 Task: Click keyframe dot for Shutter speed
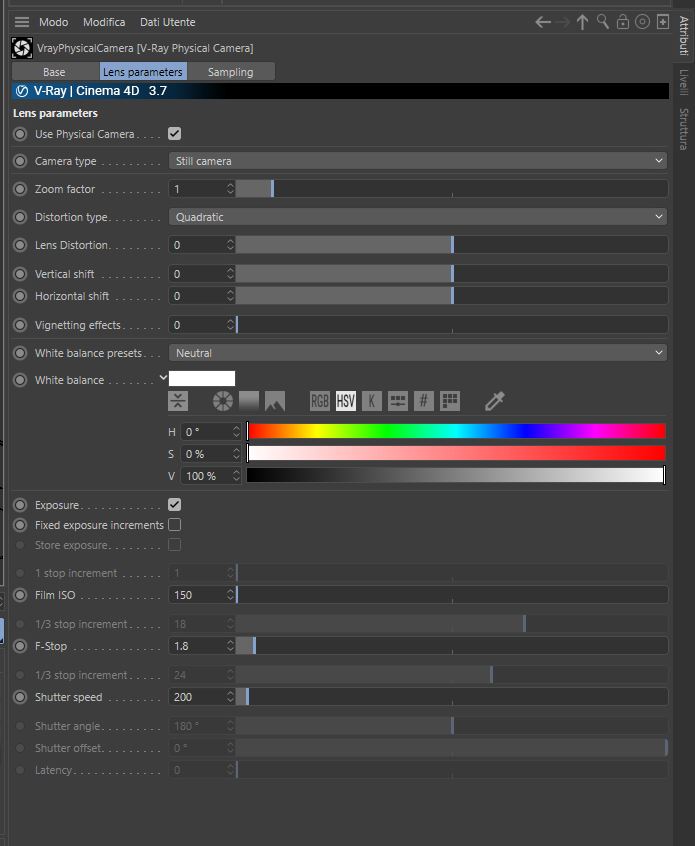(20, 697)
